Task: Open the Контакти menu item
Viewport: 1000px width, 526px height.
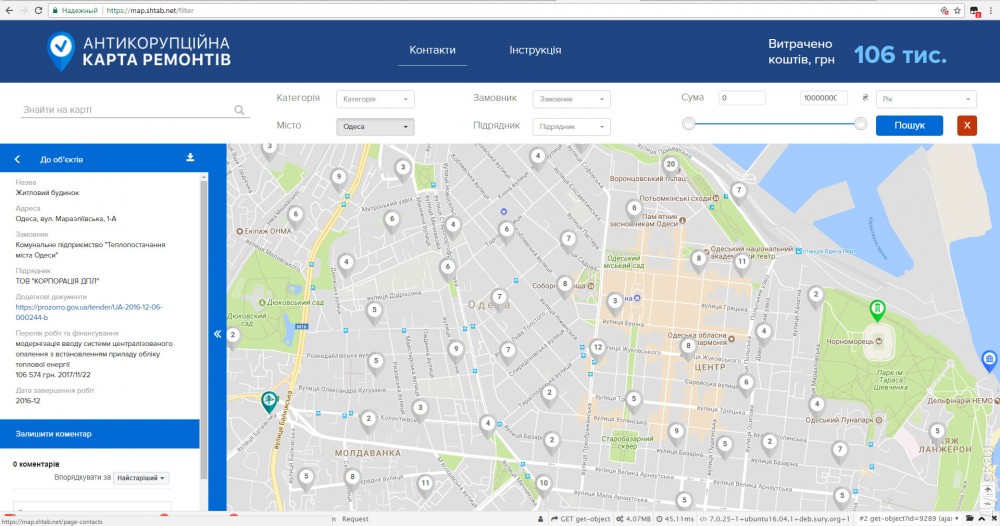Action: tap(432, 50)
